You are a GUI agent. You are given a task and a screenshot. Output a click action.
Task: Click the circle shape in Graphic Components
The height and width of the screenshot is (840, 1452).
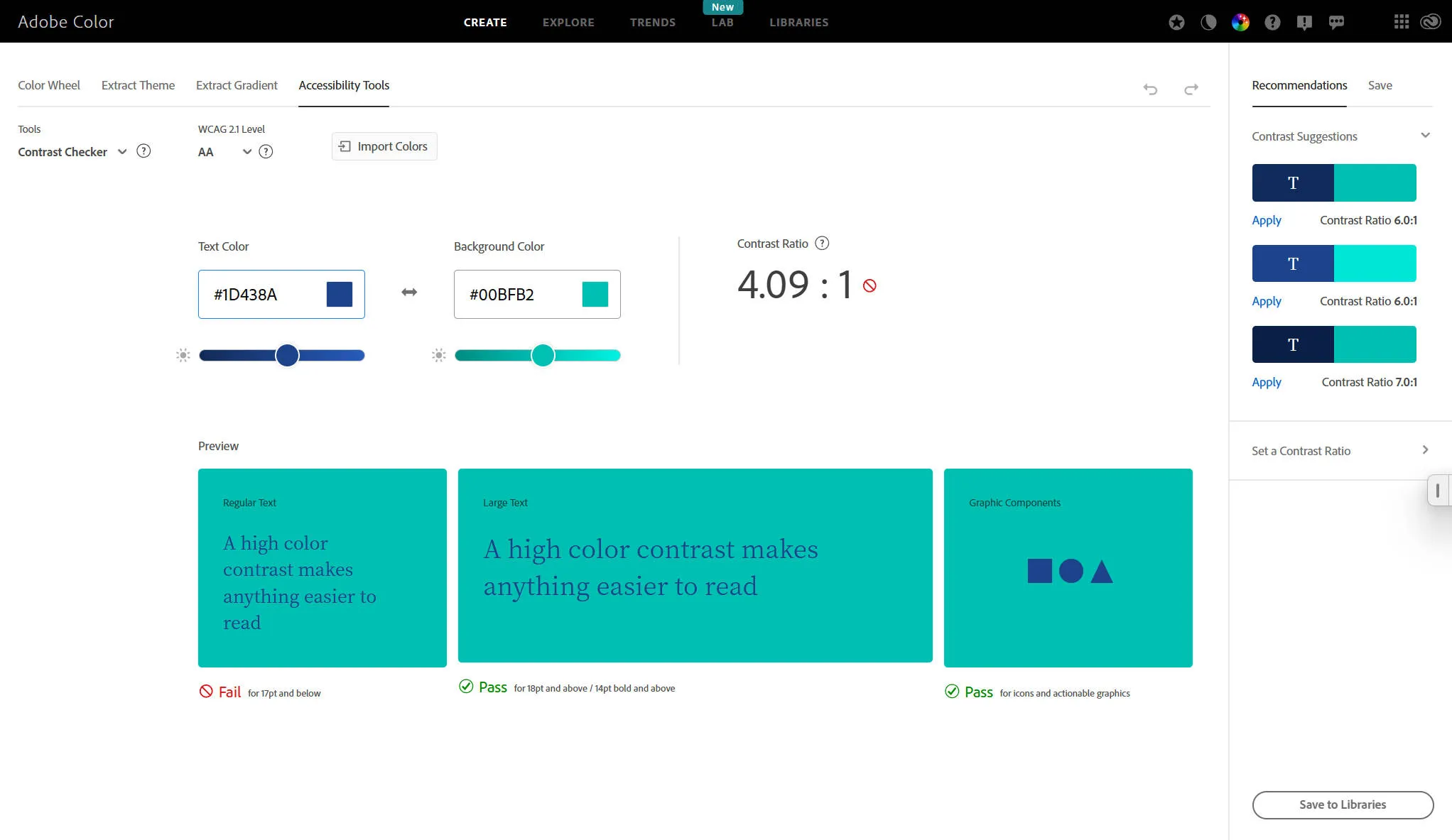1071,571
